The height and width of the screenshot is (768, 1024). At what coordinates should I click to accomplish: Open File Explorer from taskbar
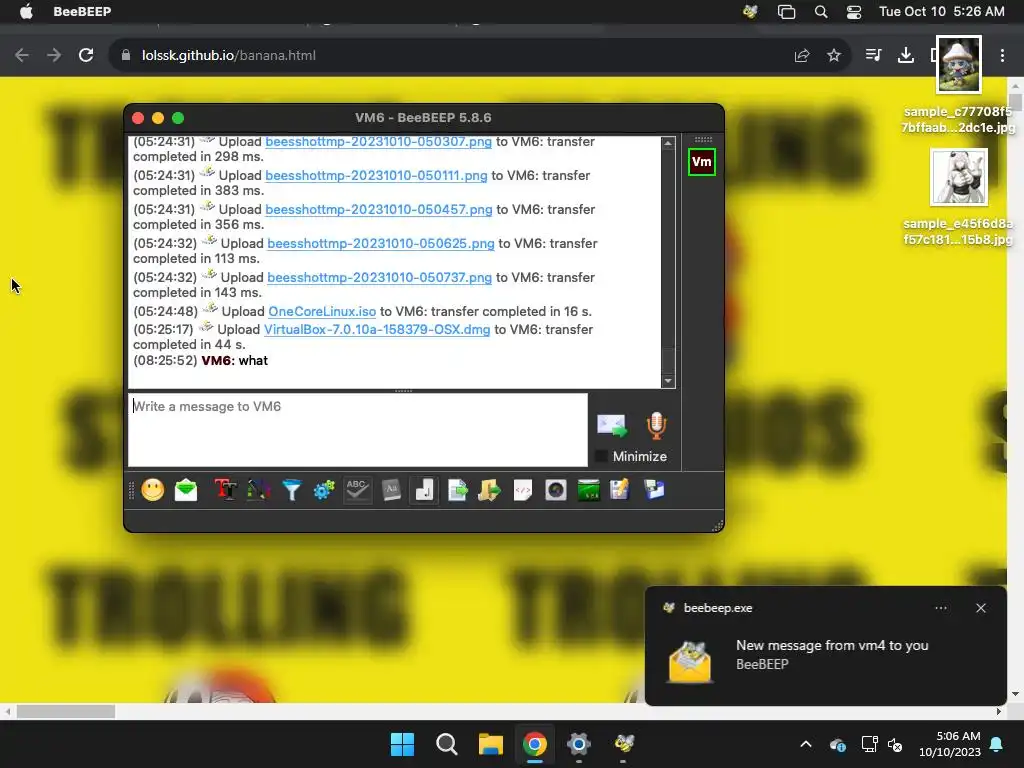point(490,744)
